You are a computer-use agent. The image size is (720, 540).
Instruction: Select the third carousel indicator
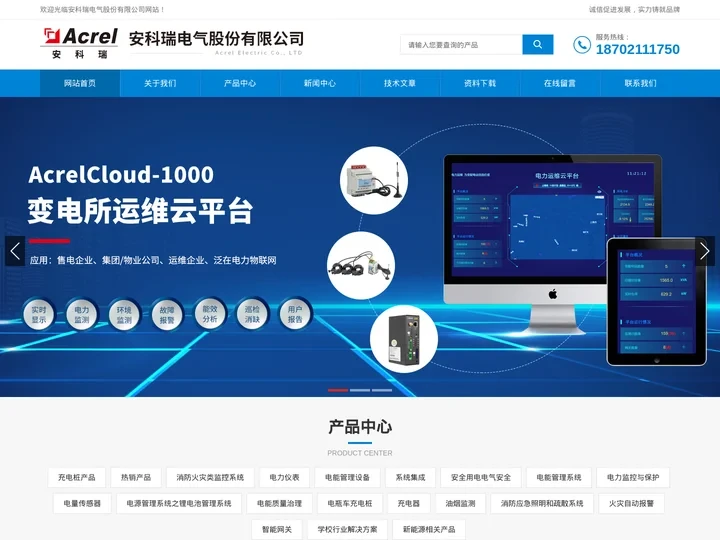382,390
